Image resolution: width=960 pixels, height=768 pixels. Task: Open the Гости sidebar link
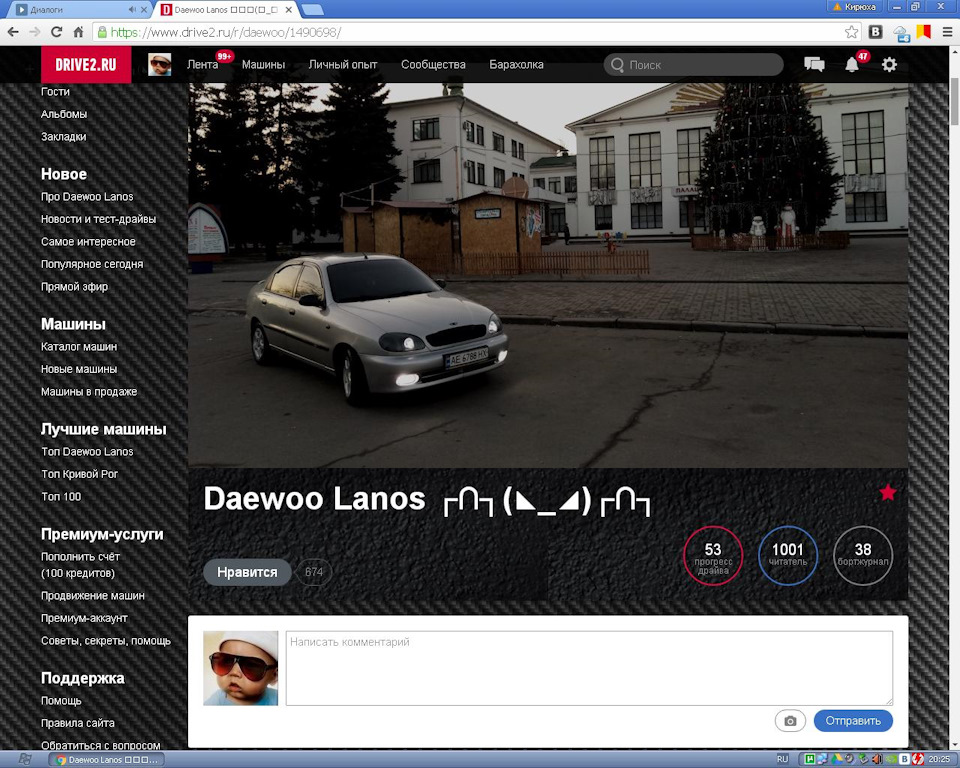(x=55, y=91)
